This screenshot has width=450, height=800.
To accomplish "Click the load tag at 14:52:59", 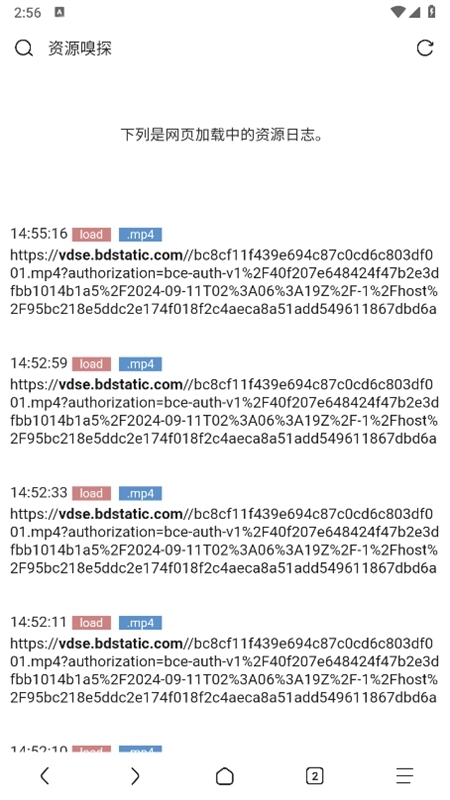I will tap(91, 364).
